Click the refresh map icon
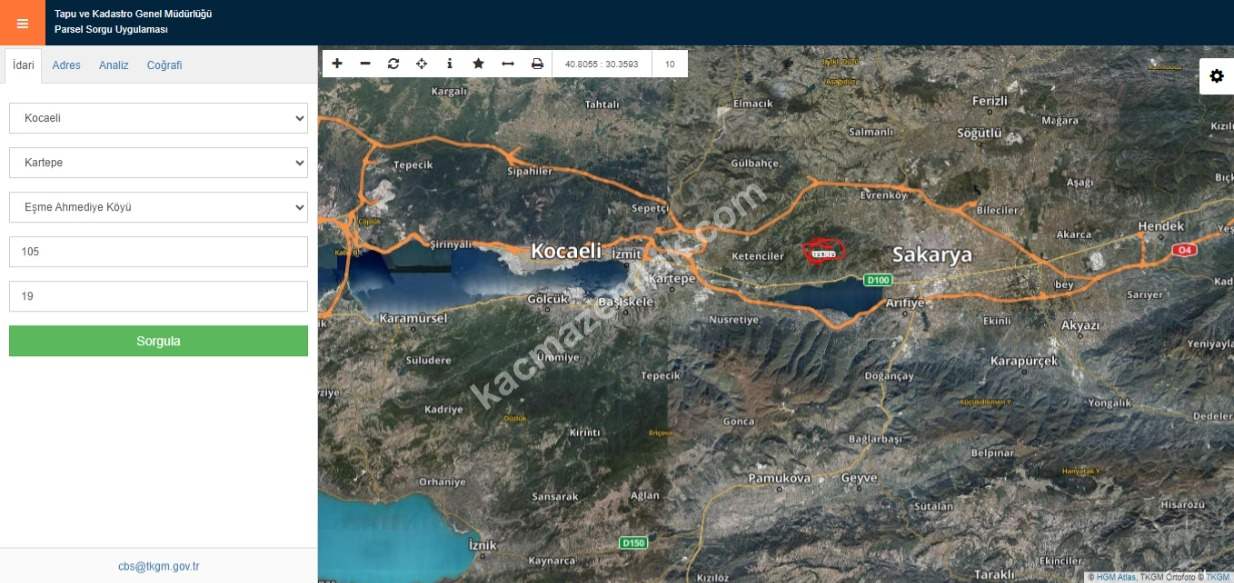Image resolution: width=1234 pixels, height=583 pixels. pyautogui.click(x=393, y=64)
